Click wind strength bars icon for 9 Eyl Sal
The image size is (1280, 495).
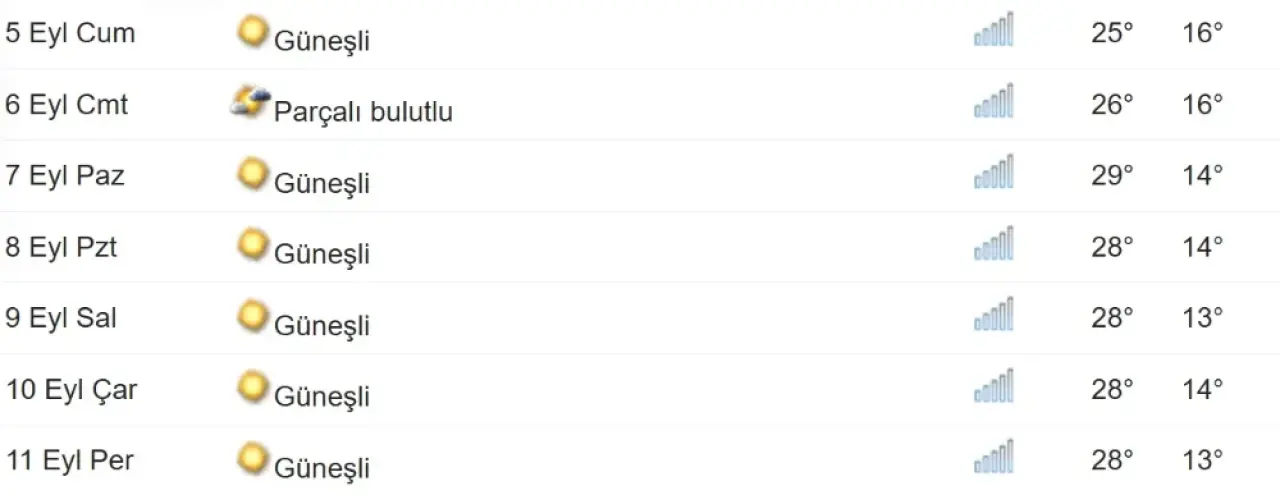pyautogui.click(x=993, y=314)
